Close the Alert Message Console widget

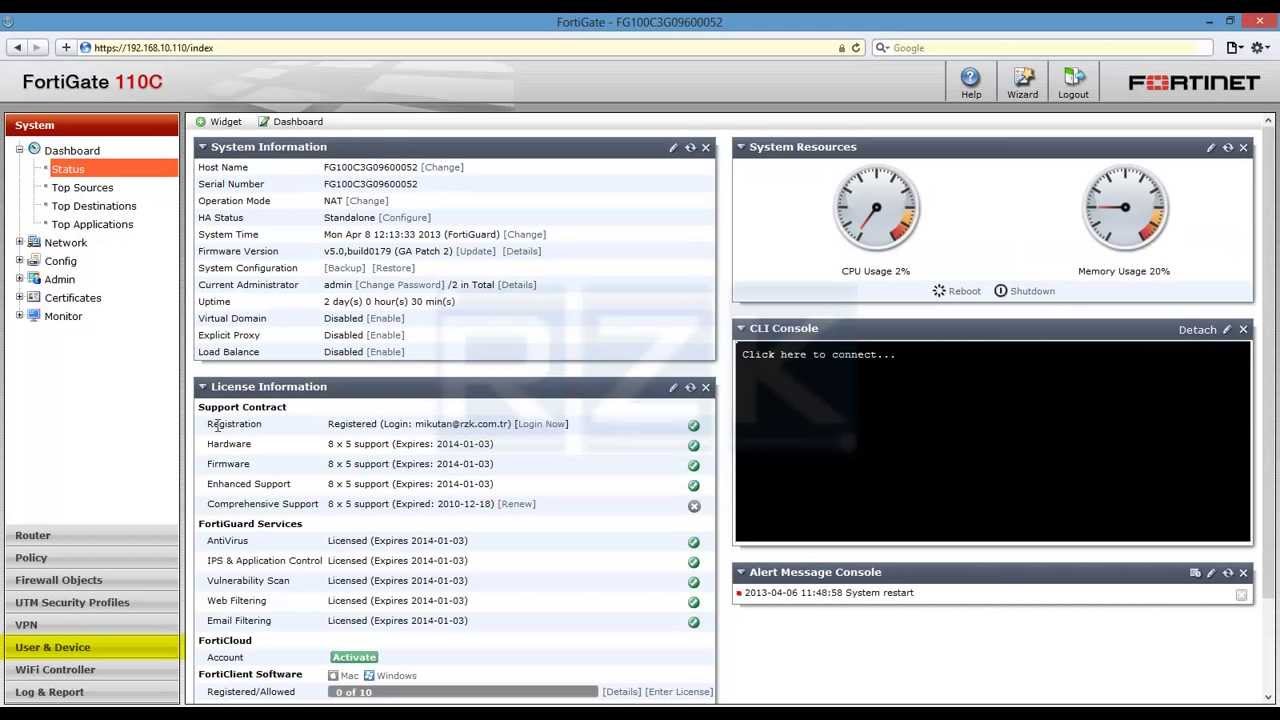[x=1244, y=573]
